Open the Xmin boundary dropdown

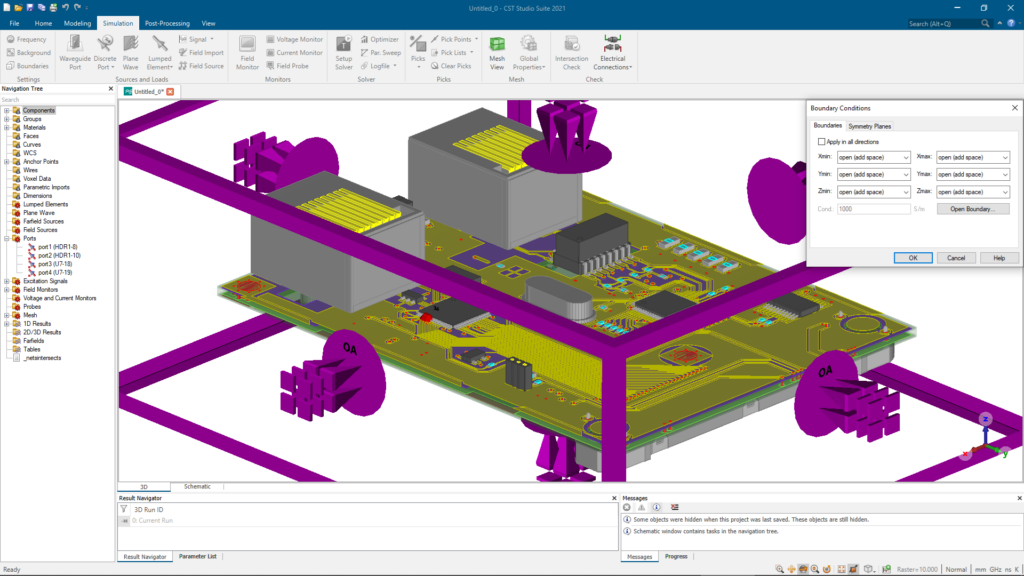click(x=905, y=158)
